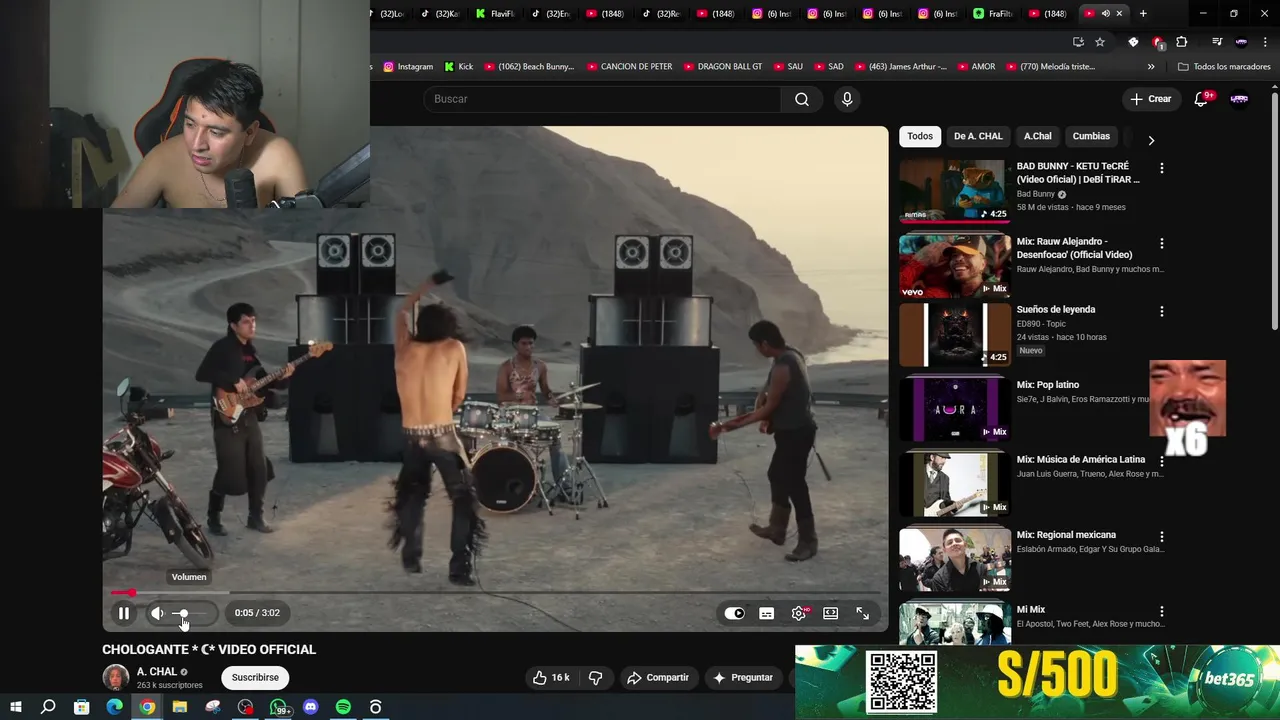Open Todos los marcadores folder
This screenshot has height=720, width=1280.
click(1224, 67)
